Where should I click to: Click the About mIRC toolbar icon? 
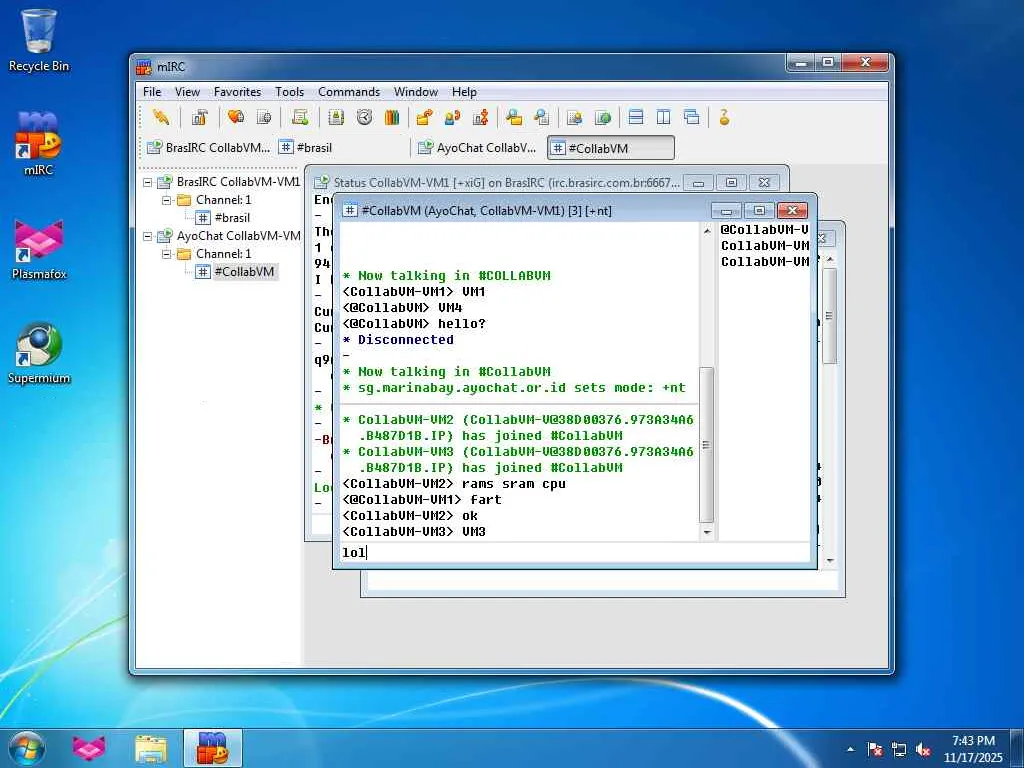[x=724, y=118]
